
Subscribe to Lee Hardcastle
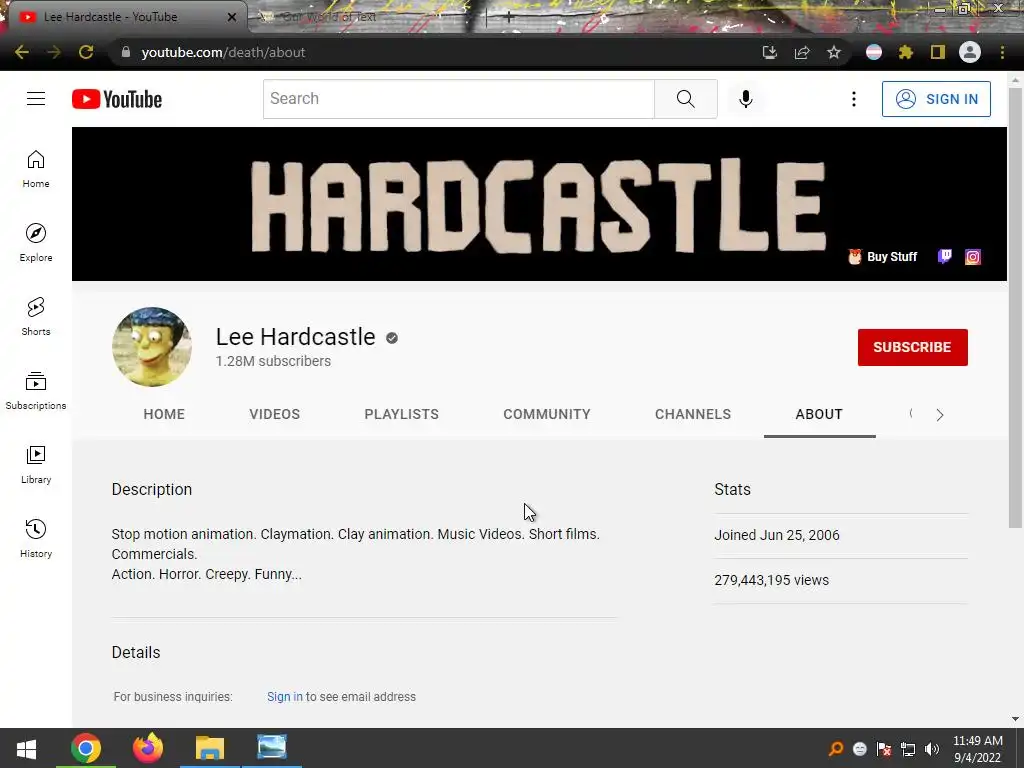tap(912, 347)
